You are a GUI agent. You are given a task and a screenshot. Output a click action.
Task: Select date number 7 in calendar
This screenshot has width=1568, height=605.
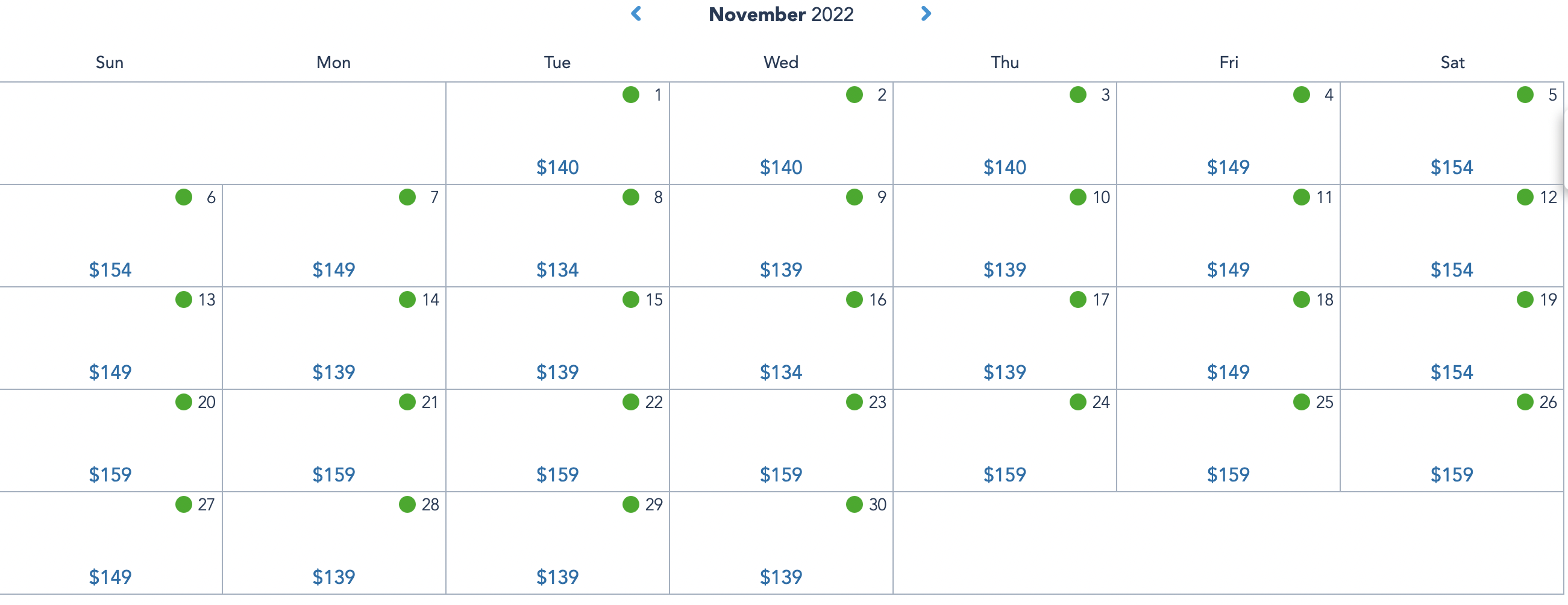click(x=434, y=197)
